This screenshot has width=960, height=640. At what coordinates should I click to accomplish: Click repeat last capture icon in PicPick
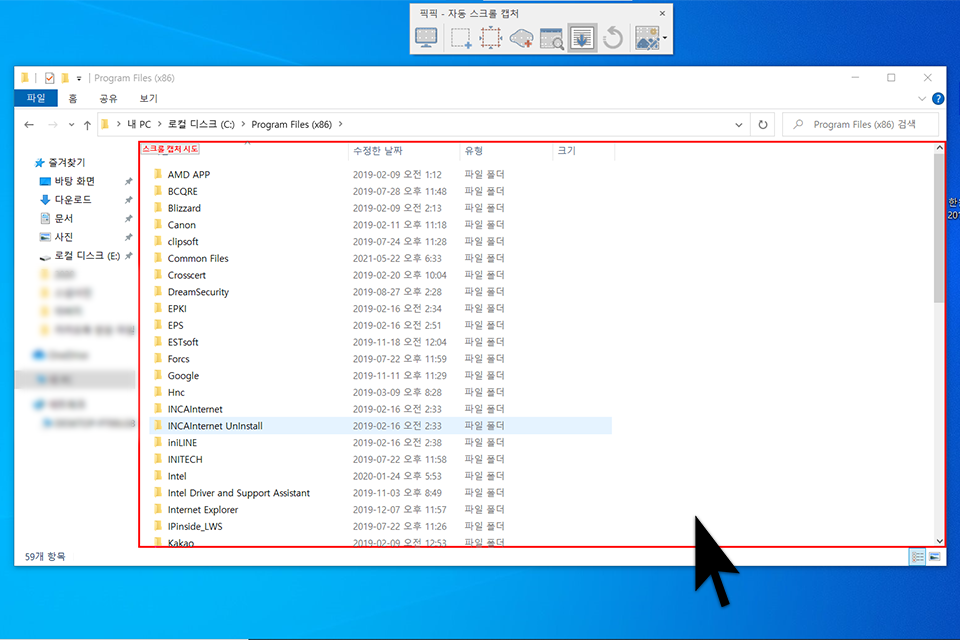click(x=613, y=38)
